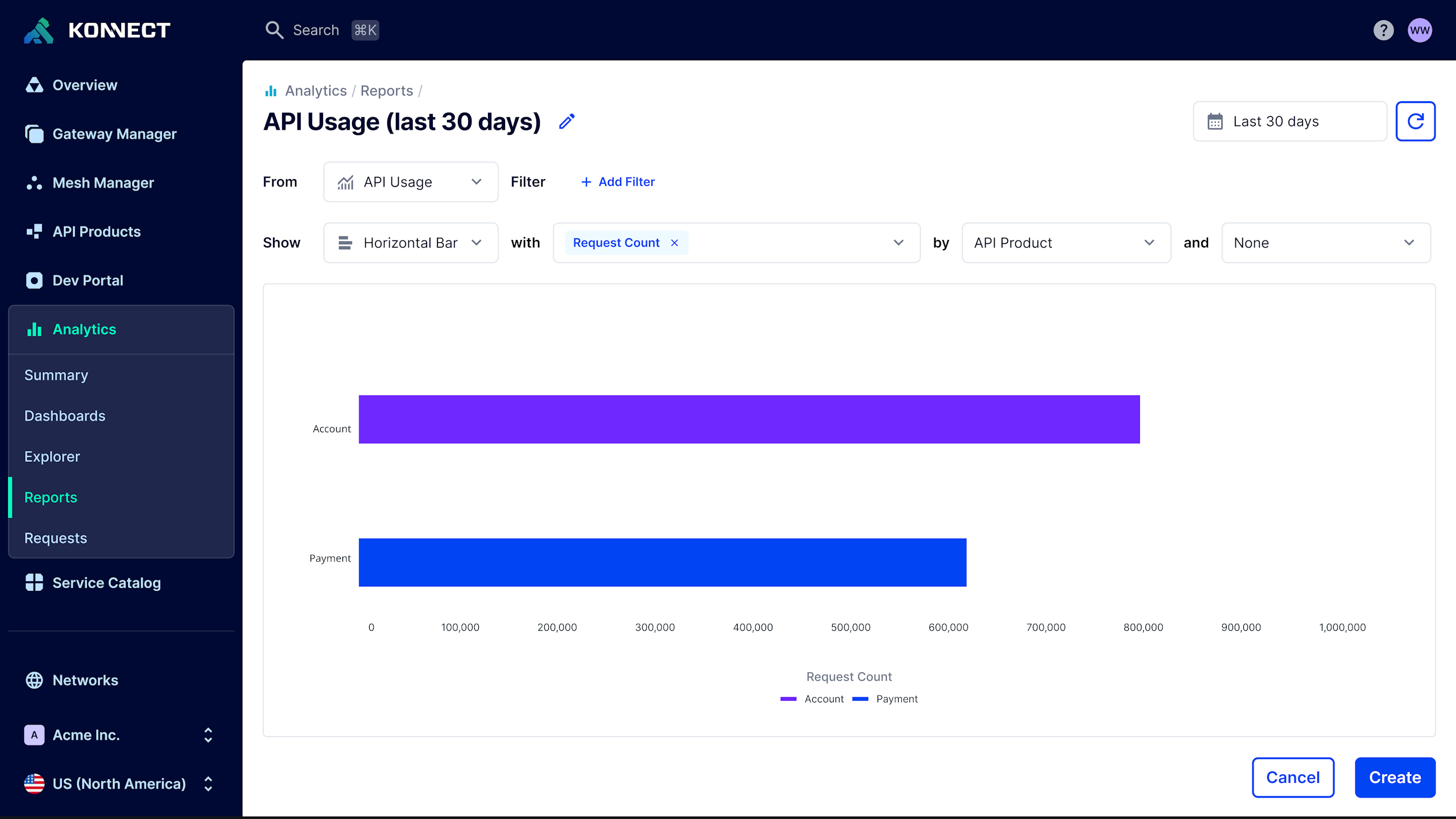Viewport: 1456px width, 819px height.
Task: Open the None secondary dimension dropdown
Action: pyautogui.click(x=1325, y=243)
